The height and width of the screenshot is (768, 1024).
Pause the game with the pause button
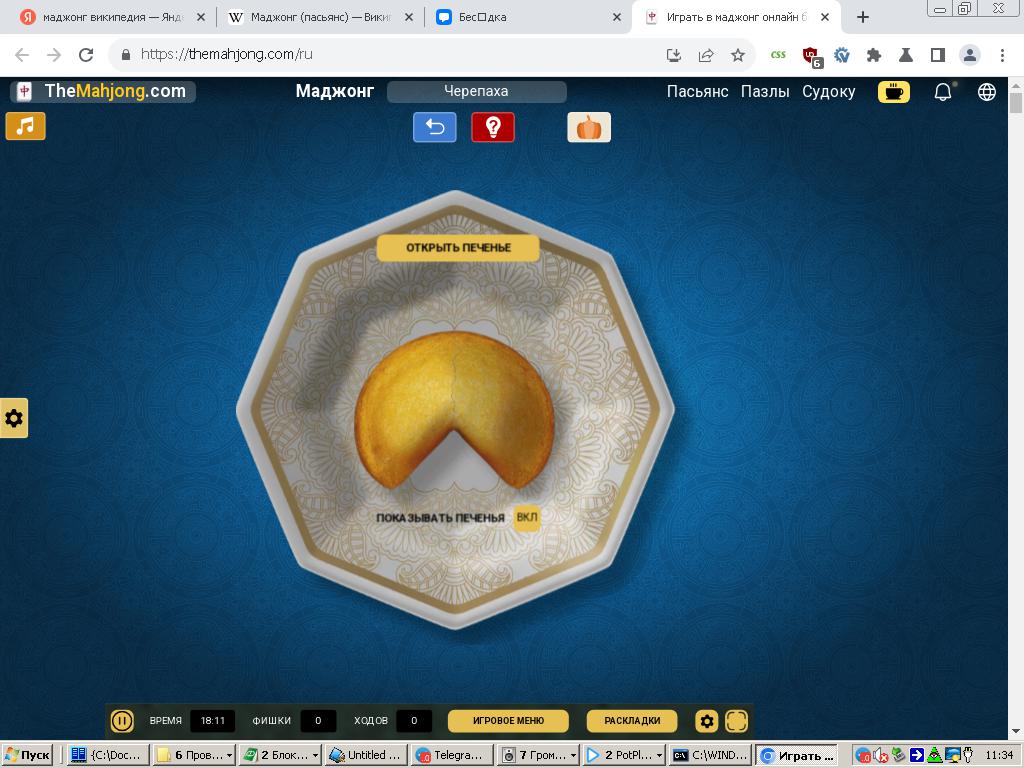122,720
